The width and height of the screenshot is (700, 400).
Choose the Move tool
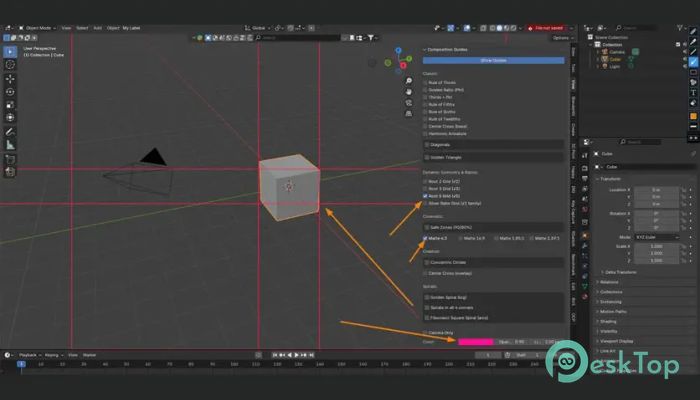click(10, 79)
